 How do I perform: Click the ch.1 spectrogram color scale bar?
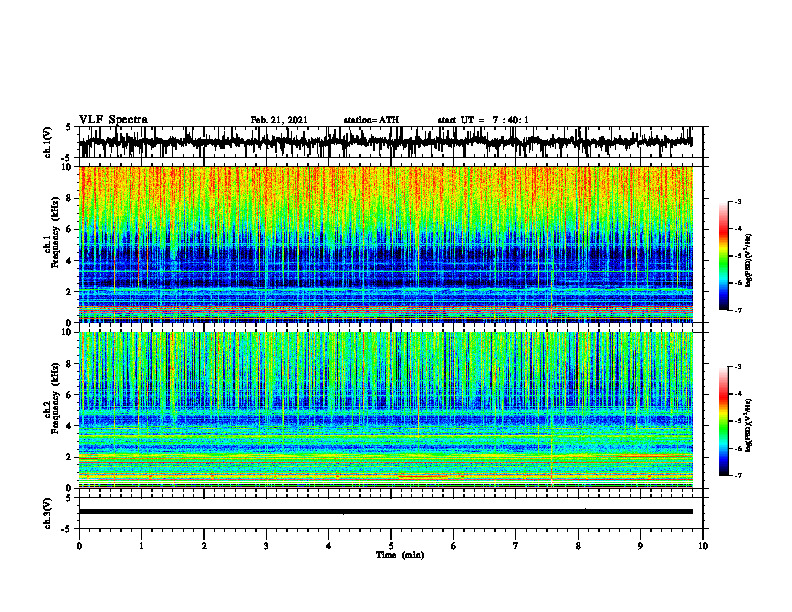click(724, 256)
